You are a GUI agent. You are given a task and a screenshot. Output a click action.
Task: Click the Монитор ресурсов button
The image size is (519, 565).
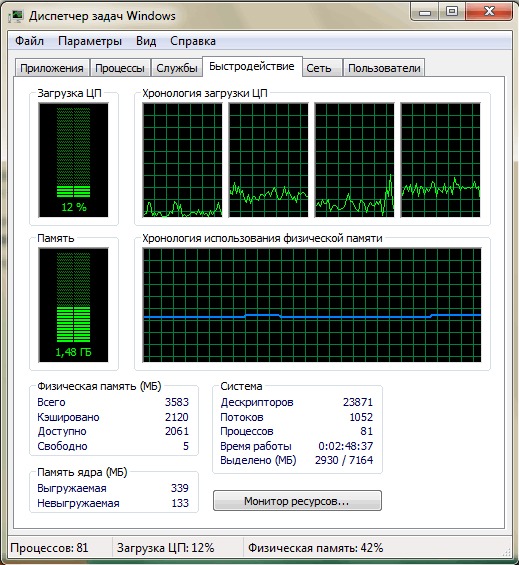297,501
